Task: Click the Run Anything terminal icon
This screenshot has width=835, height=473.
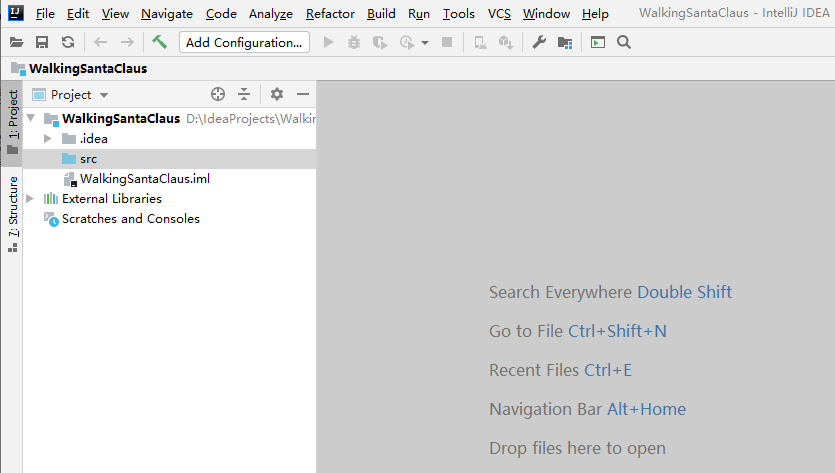Action: coord(598,42)
